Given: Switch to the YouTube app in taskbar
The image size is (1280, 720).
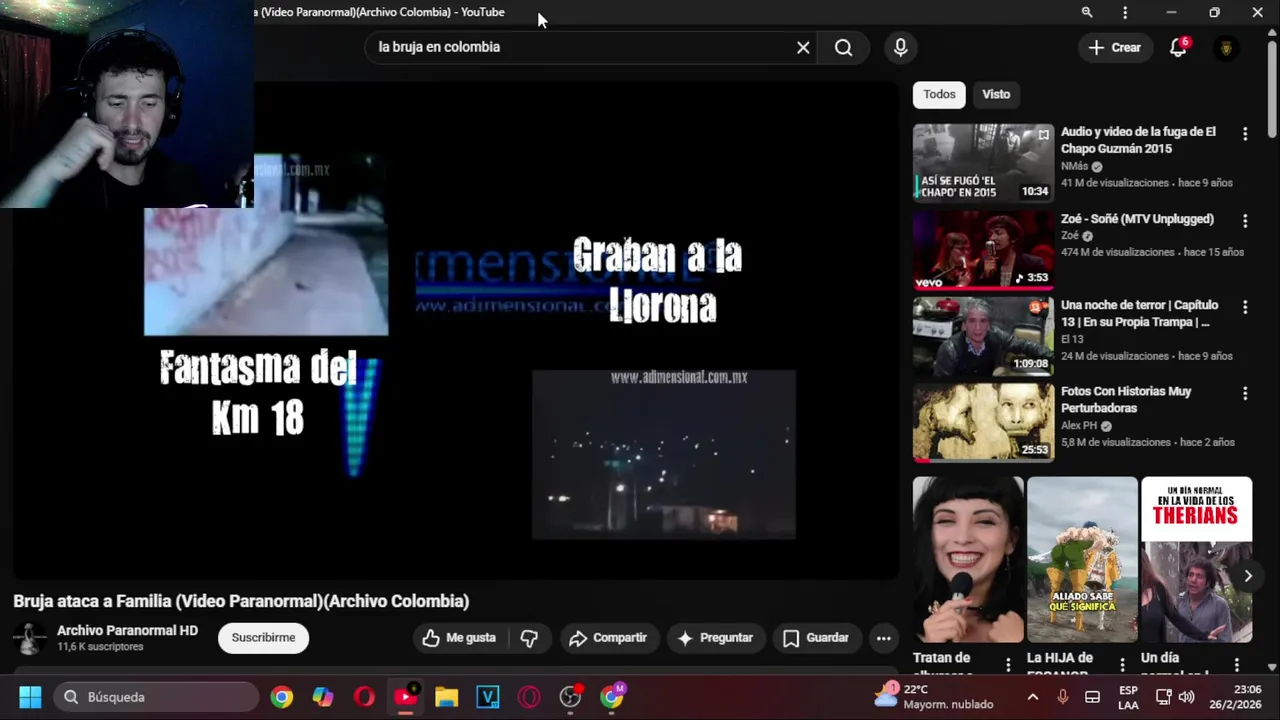Looking at the screenshot, I should (x=405, y=697).
